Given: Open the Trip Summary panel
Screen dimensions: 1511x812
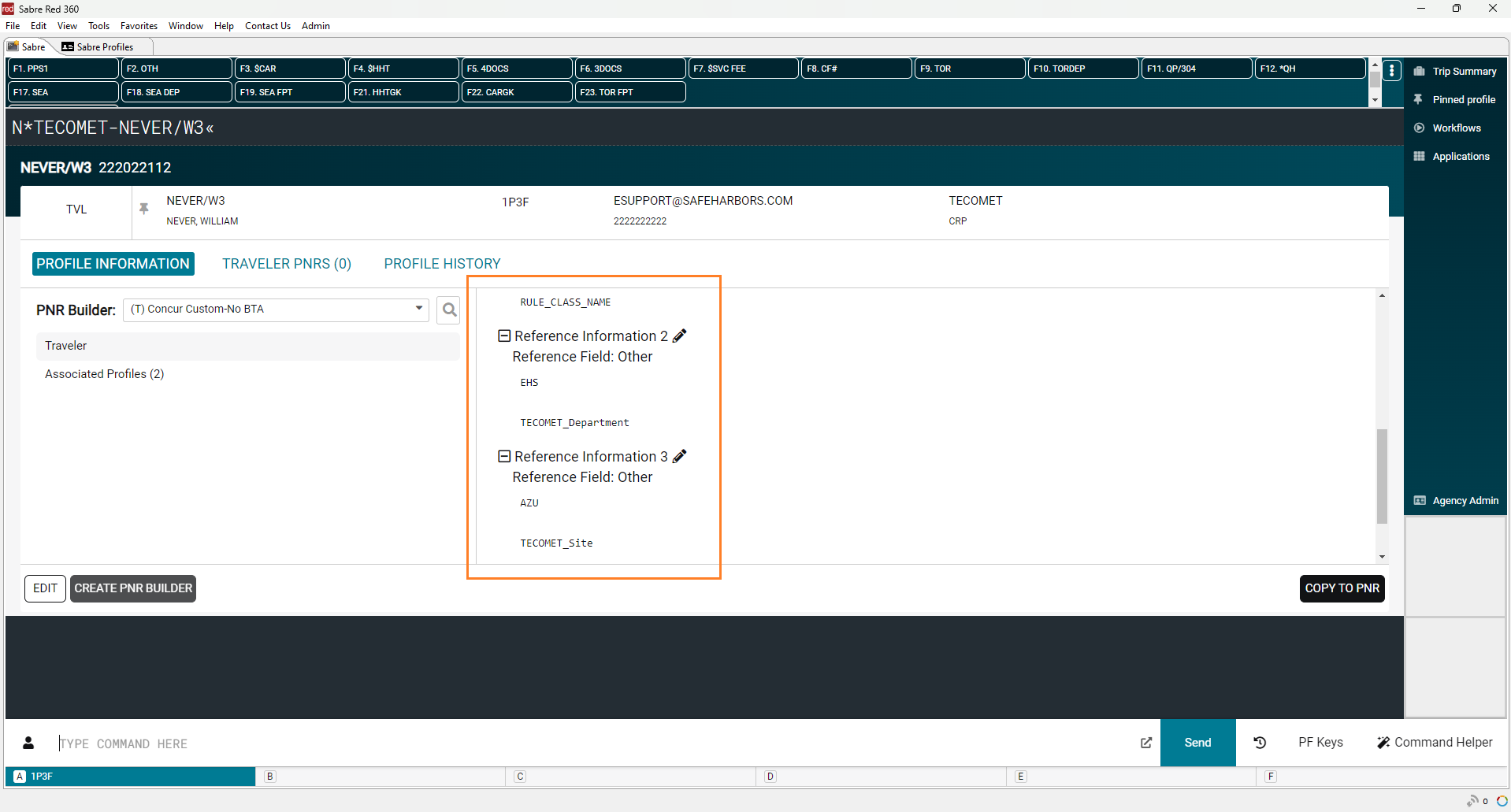Looking at the screenshot, I should point(1455,71).
